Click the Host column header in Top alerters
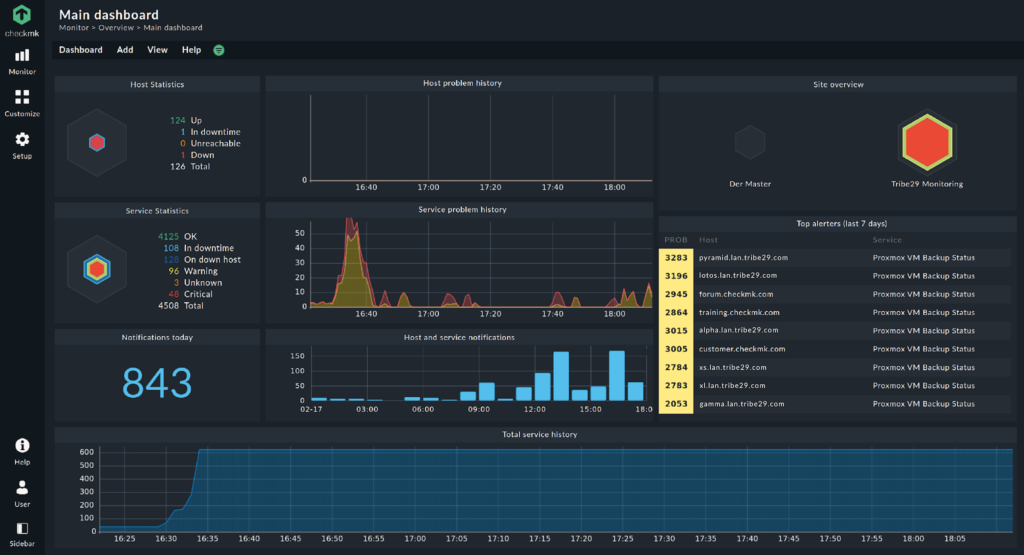 [x=708, y=240]
